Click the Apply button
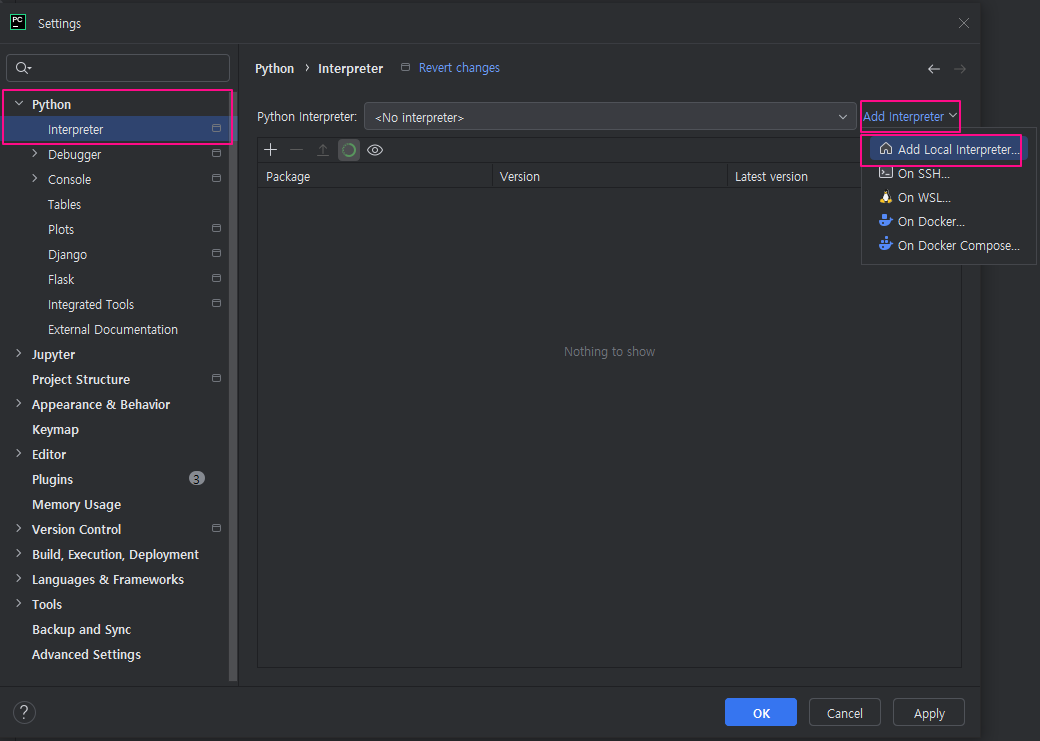This screenshot has height=741, width=1040. 929,712
